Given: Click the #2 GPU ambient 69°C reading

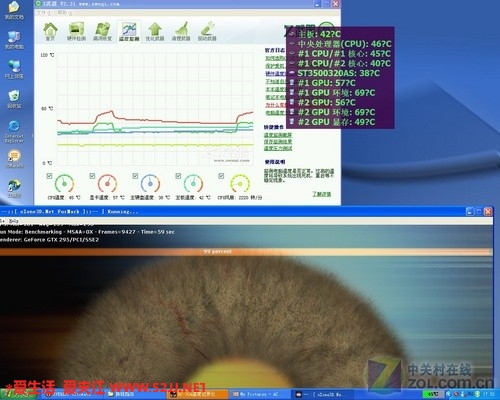Looking at the screenshot, I should point(336,112).
